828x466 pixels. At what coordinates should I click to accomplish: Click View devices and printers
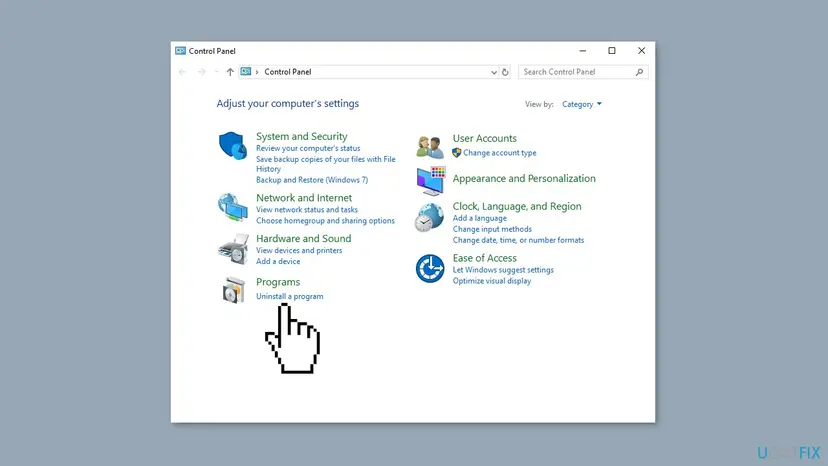click(299, 250)
